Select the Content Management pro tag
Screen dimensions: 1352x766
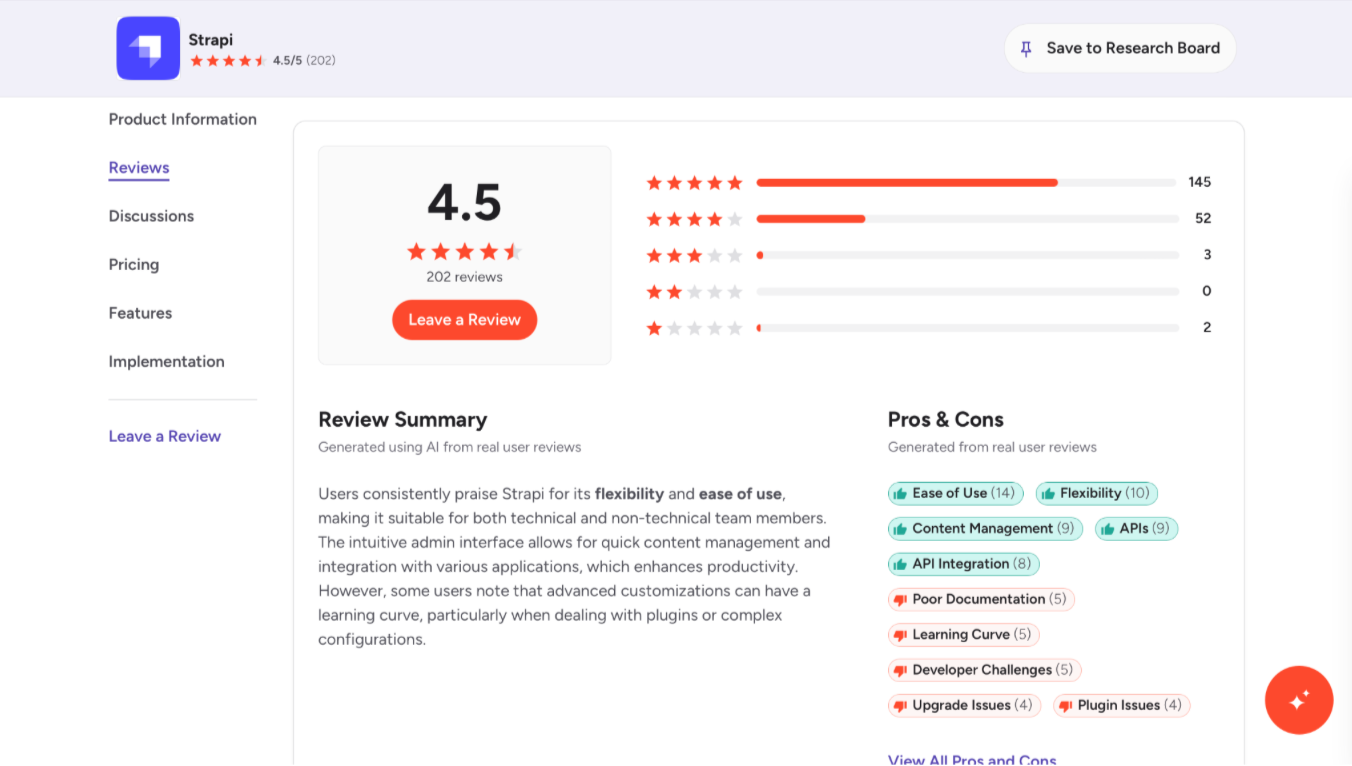point(984,529)
